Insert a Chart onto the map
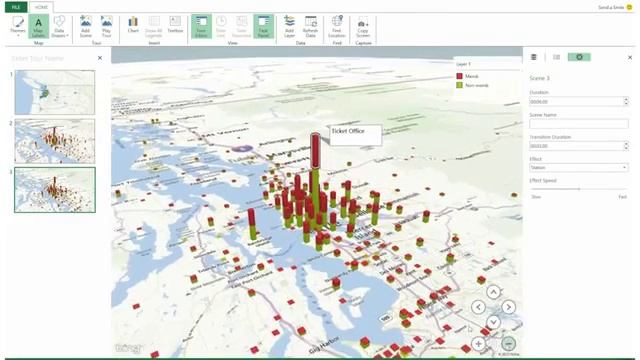 133,24
